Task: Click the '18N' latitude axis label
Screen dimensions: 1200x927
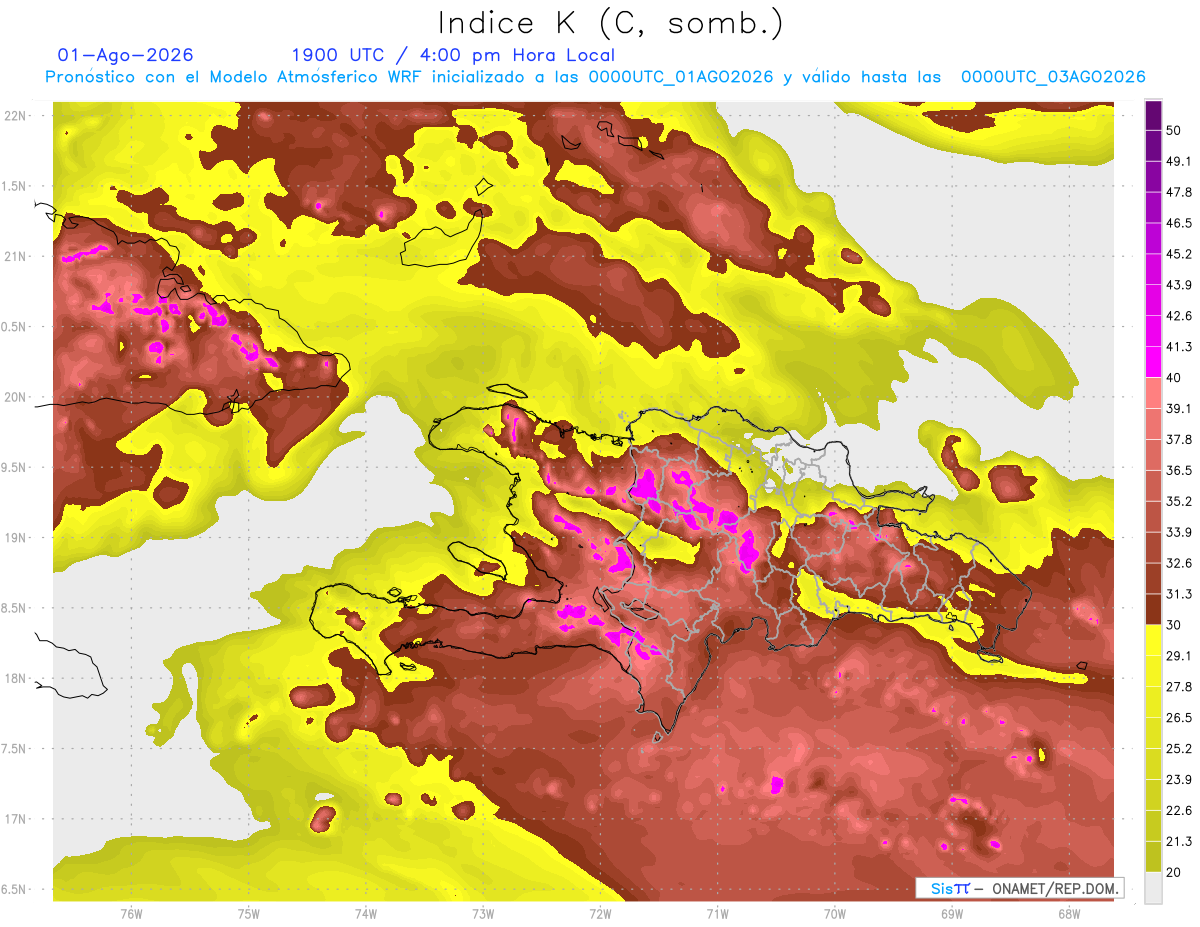Action: coord(15,678)
